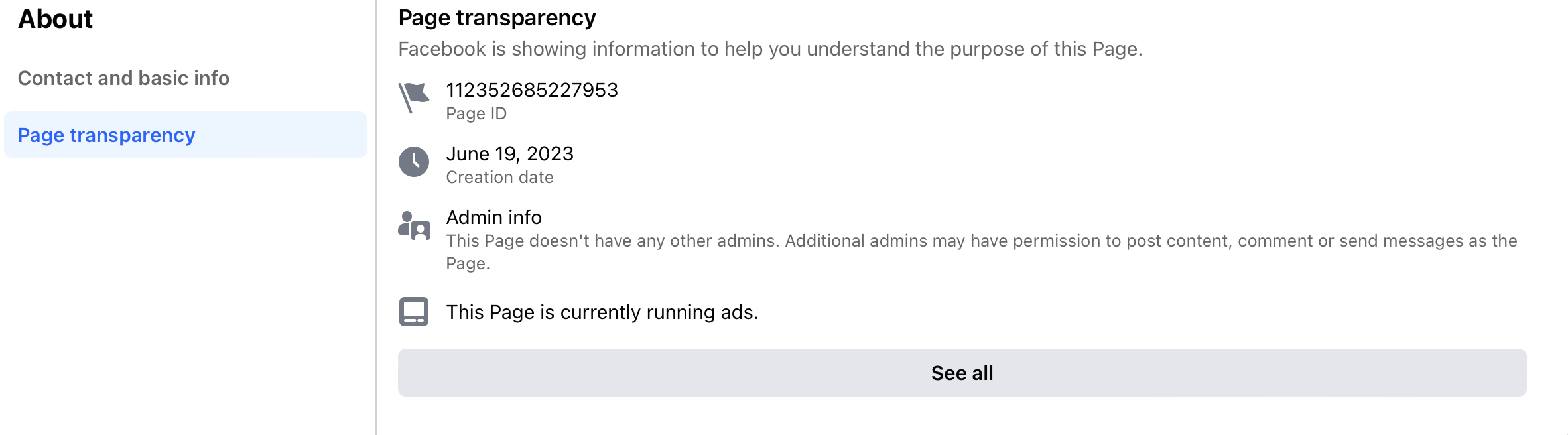1568x435 pixels.
Task: Click the Page ID number 112352685227953
Action: (x=532, y=90)
